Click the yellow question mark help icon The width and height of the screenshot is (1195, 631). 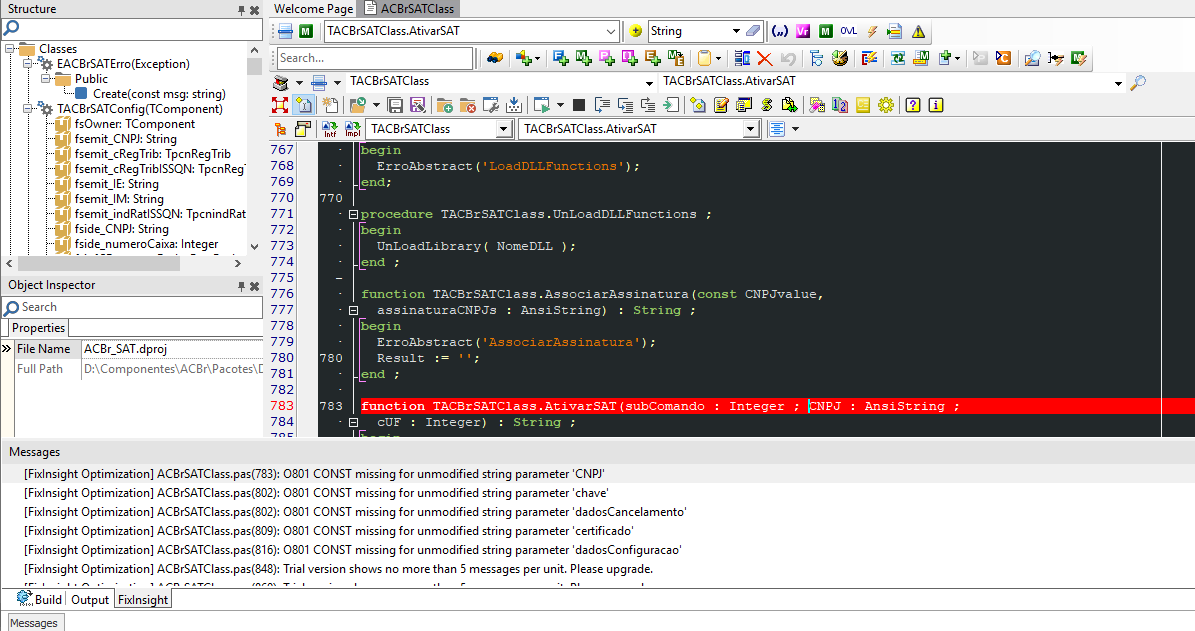[913, 105]
